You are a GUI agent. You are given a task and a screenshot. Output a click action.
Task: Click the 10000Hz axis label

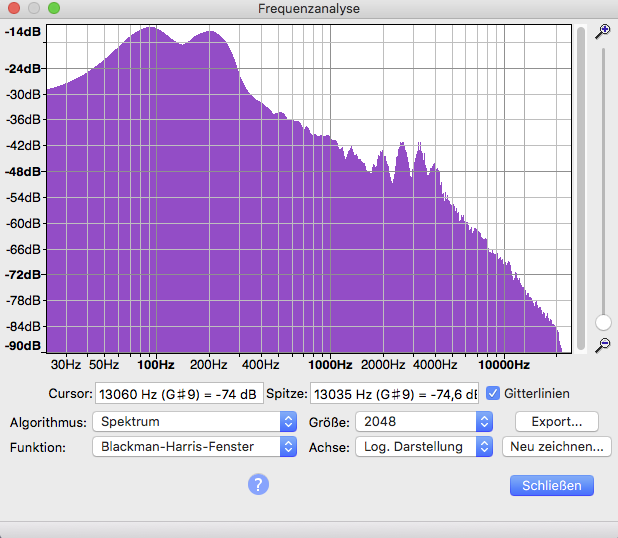pyautogui.click(x=504, y=365)
